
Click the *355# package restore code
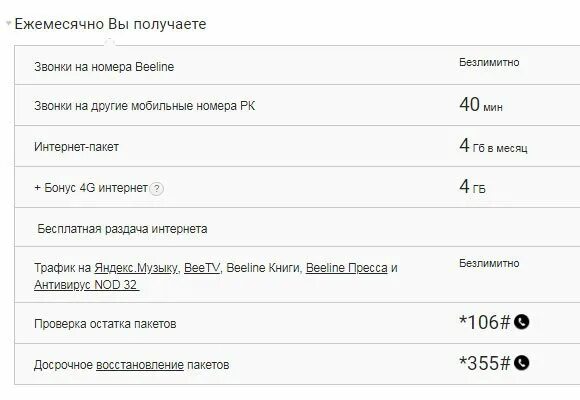click(485, 363)
